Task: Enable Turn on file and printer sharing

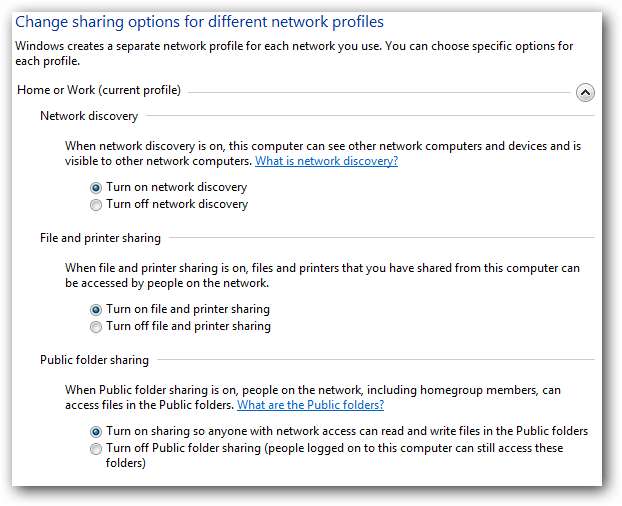Action: pos(96,310)
